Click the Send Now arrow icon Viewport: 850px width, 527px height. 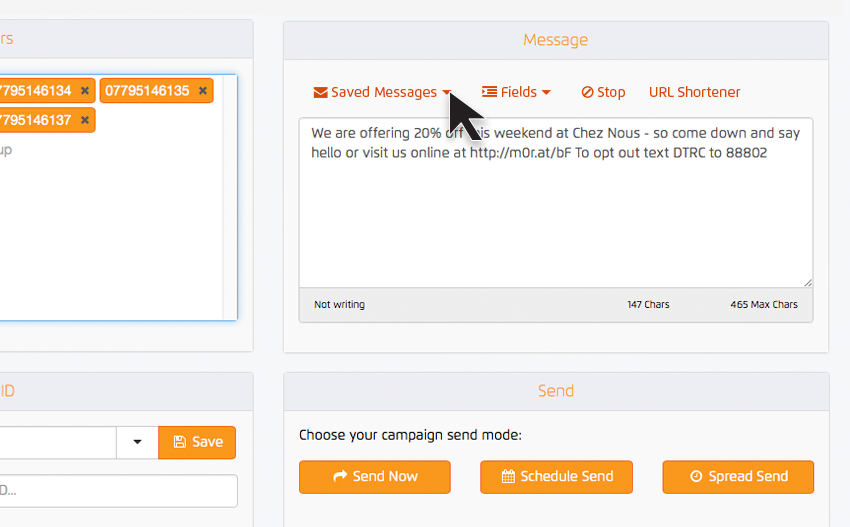[340, 476]
